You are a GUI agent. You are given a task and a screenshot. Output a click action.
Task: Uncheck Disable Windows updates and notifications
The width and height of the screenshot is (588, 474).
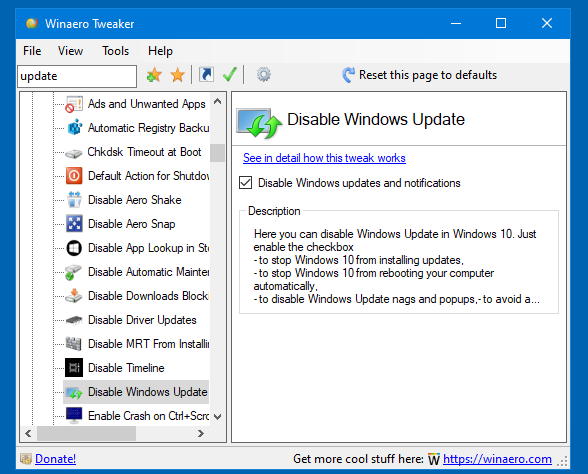(x=246, y=183)
